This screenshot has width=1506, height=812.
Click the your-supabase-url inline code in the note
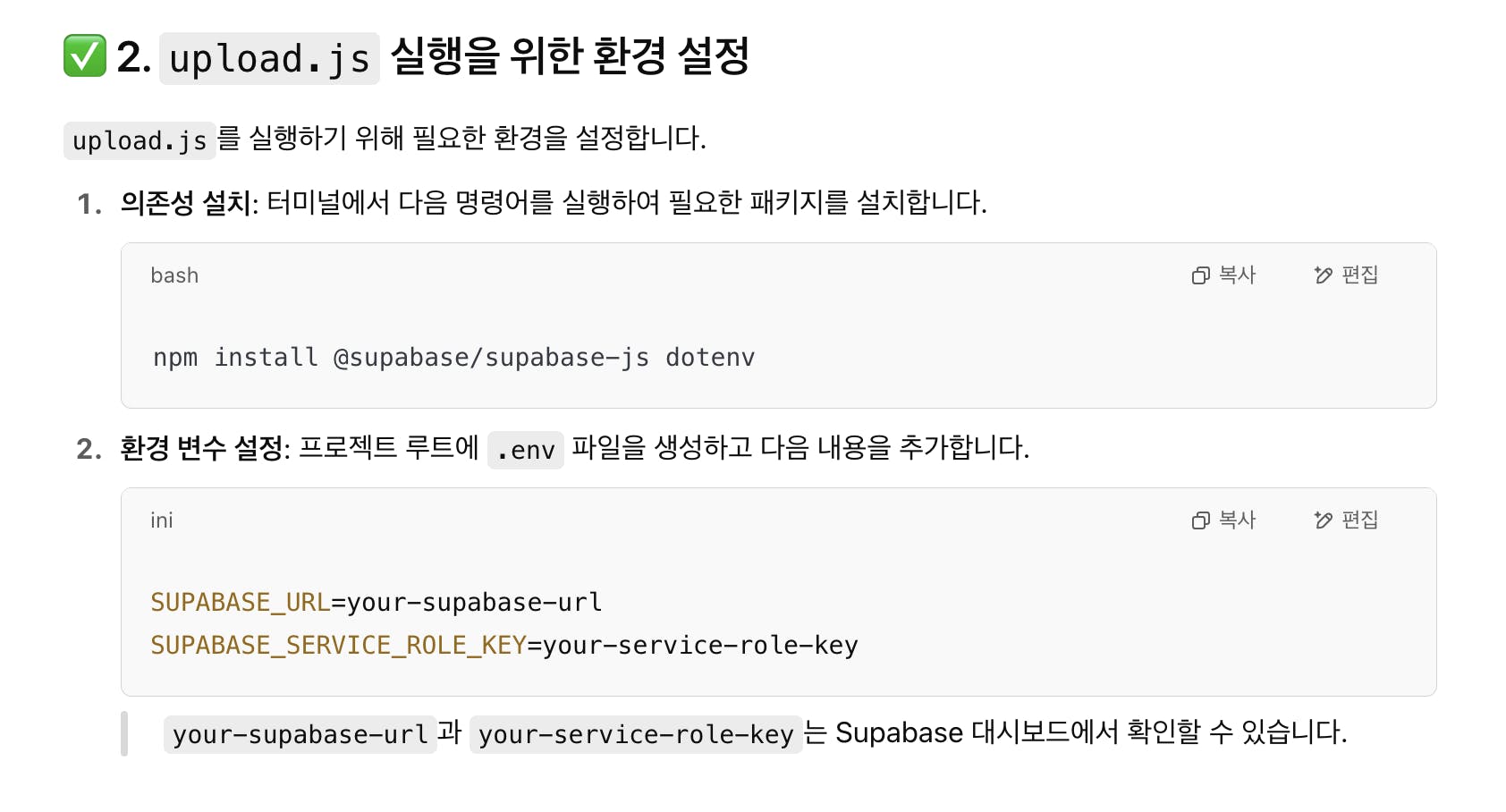point(300,734)
